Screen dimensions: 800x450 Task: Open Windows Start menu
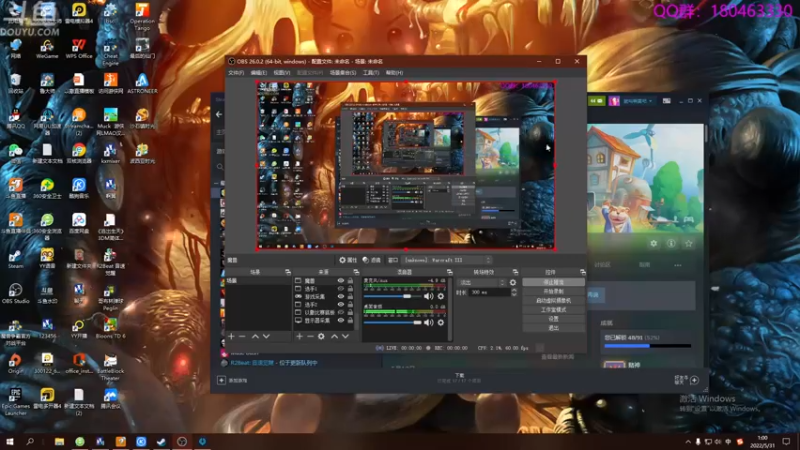pos(10,442)
